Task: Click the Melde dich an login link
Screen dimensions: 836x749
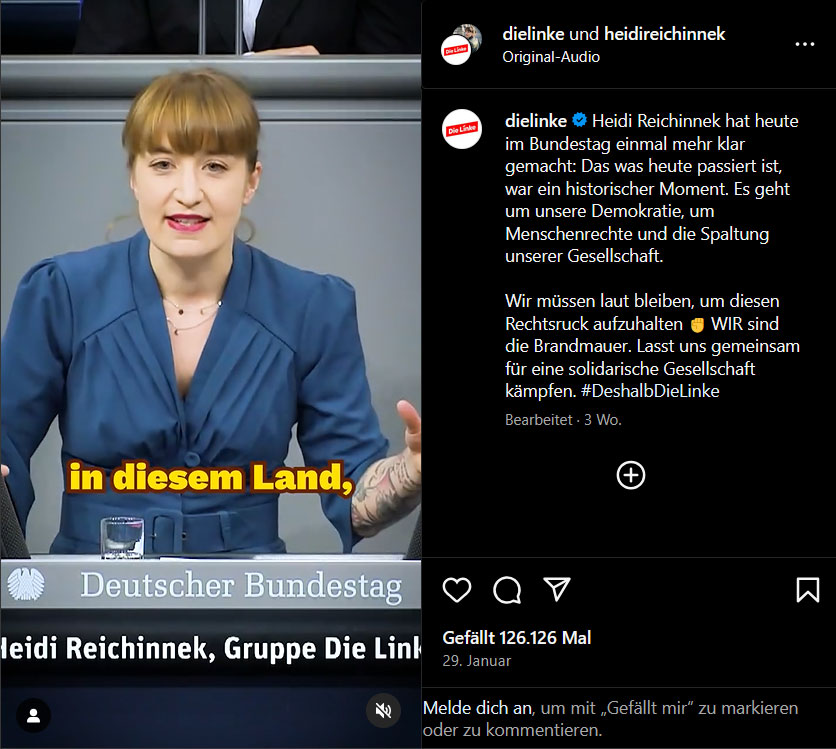Action: (x=477, y=708)
